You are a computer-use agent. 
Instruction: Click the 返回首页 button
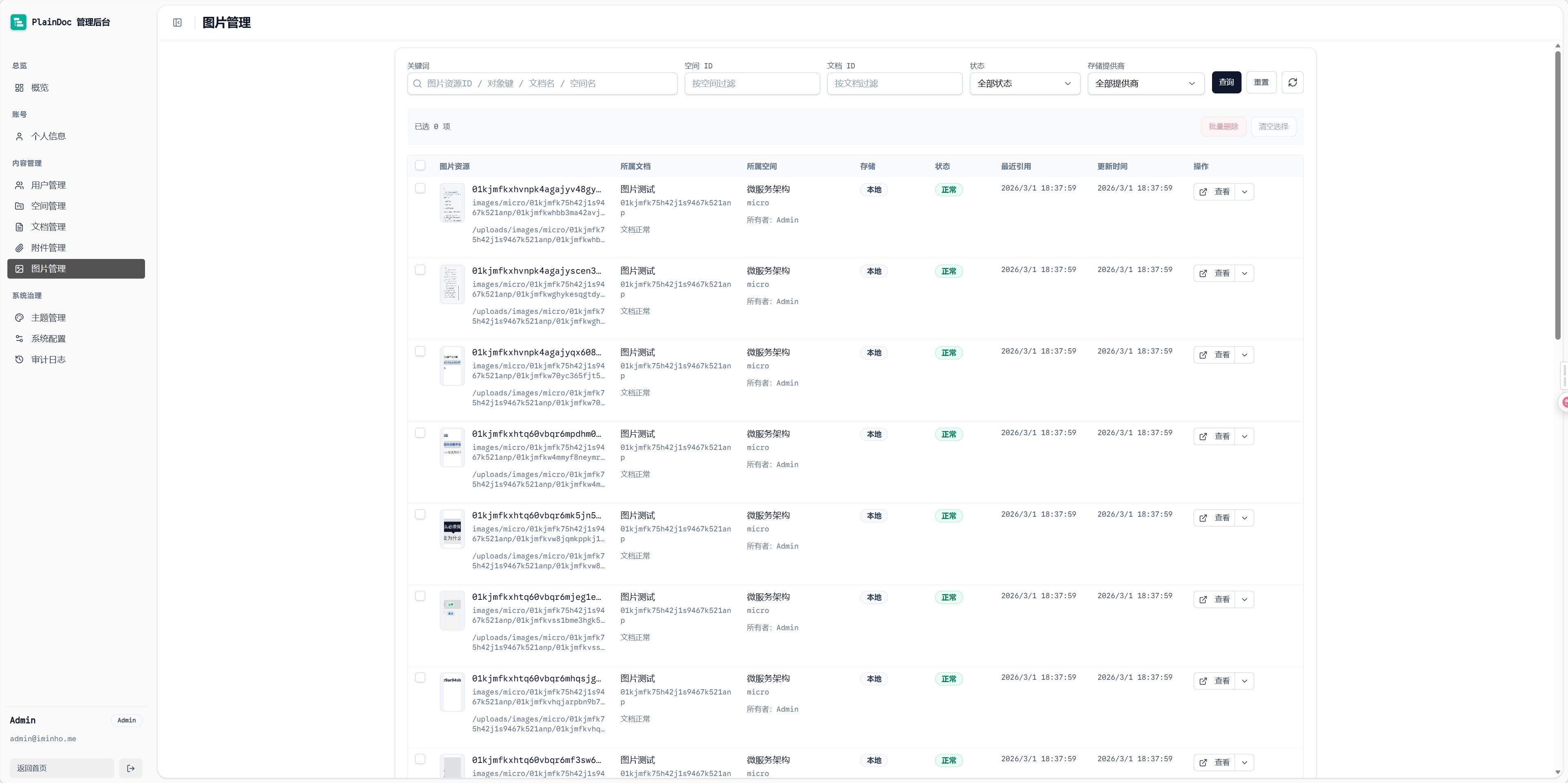coord(61,768)
